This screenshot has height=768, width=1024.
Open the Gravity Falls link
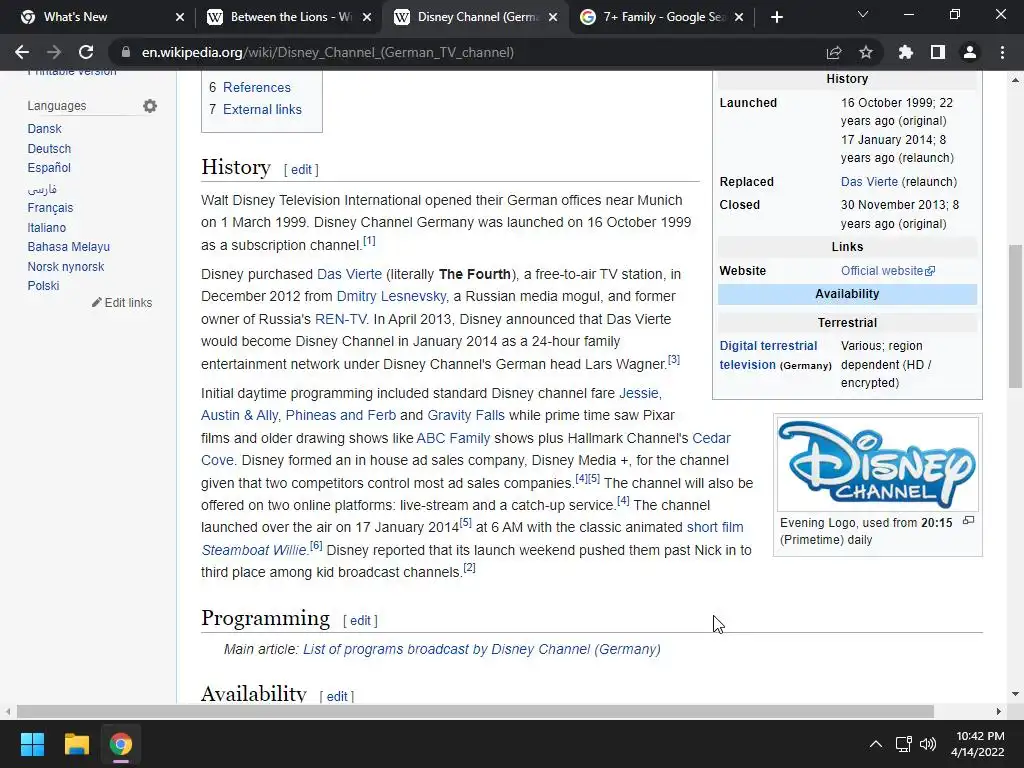466,415
